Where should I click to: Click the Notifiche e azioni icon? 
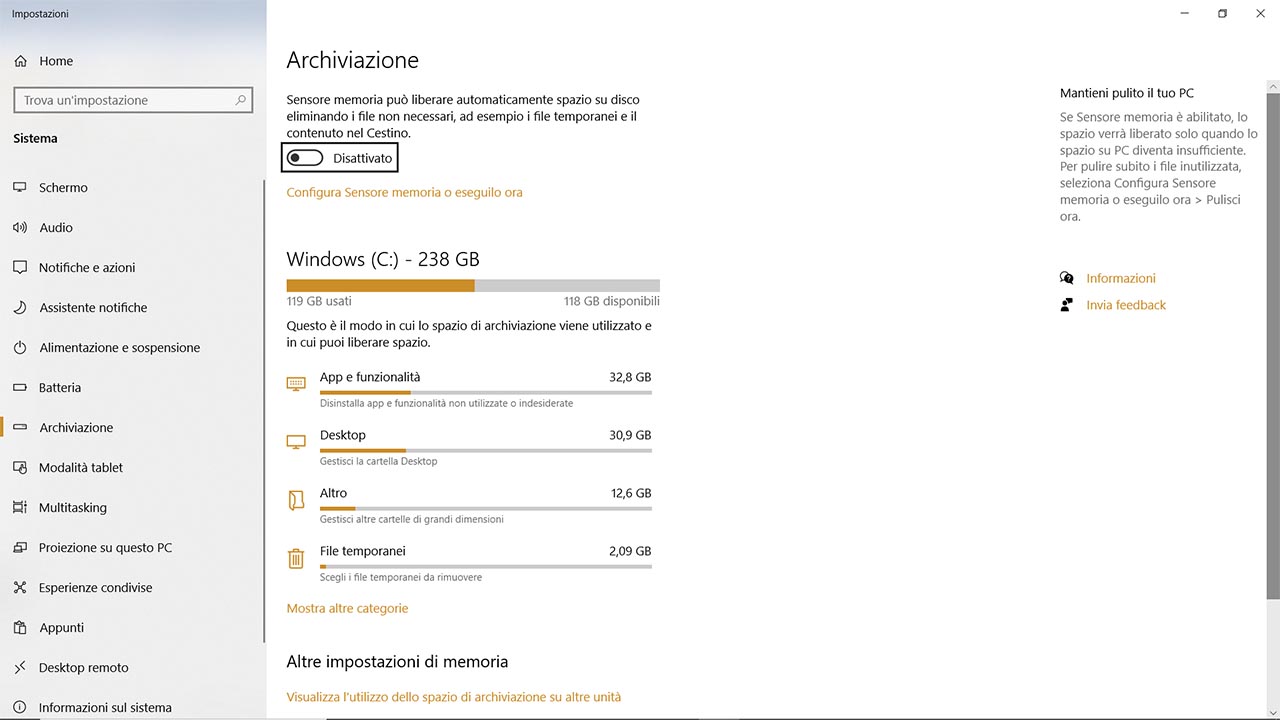click(x=20, y=267)
